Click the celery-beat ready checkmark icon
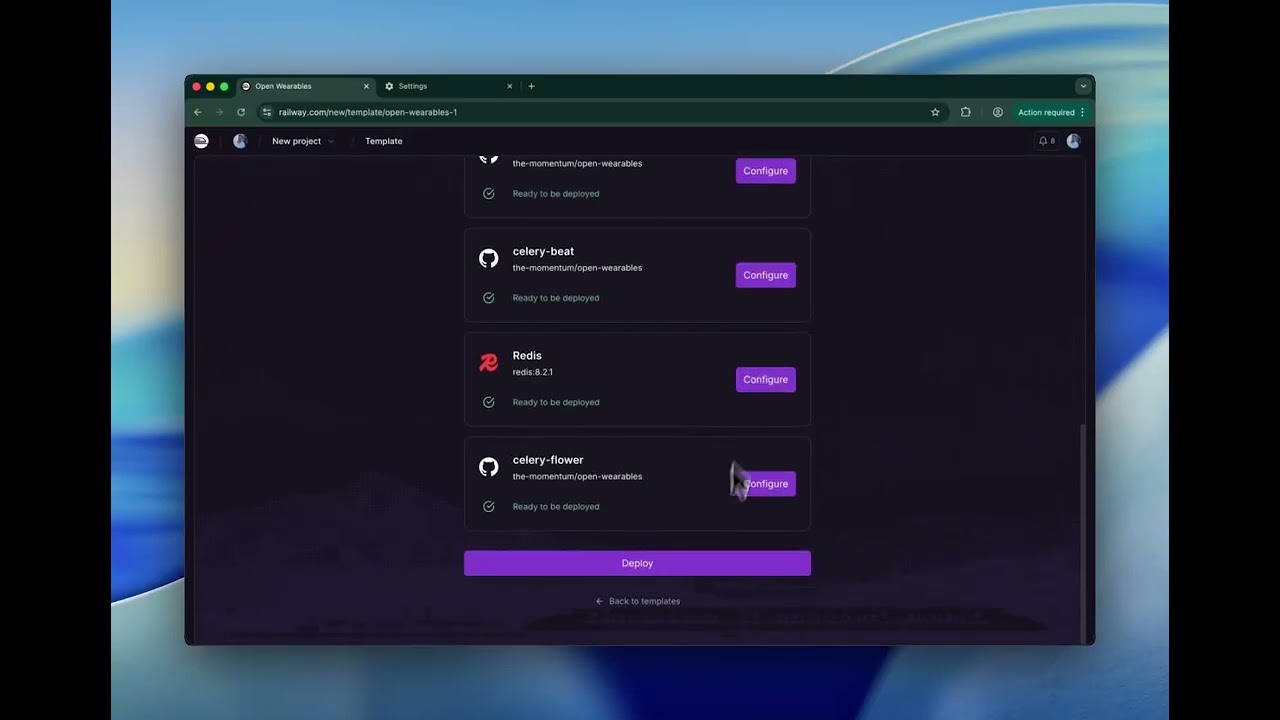This screenshot has height=720, width=1280. (488, 298)
